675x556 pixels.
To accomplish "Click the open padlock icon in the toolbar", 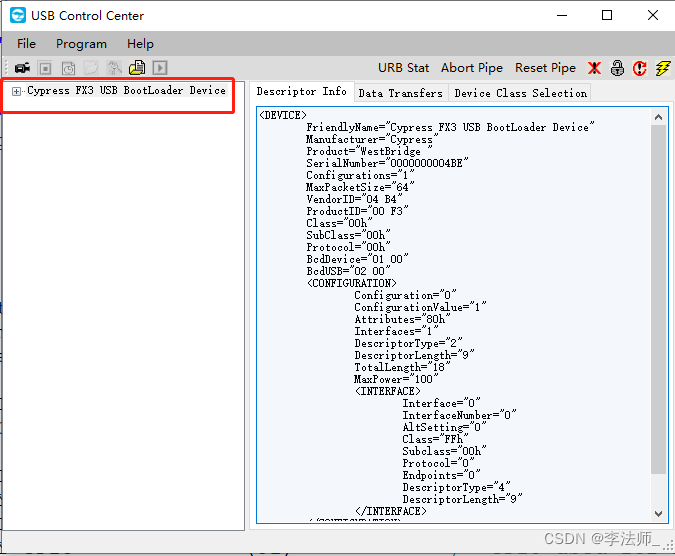I will point(617,68).
